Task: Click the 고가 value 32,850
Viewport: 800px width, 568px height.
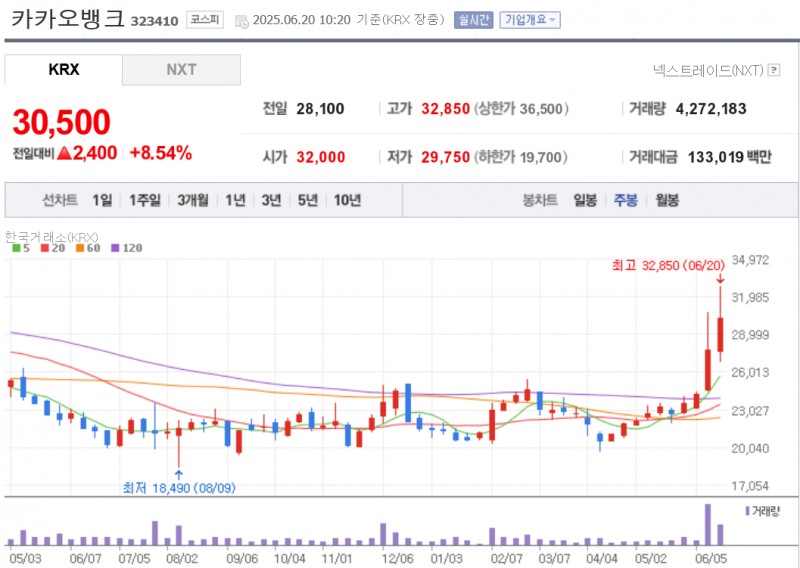Action: (x=445, y=109)
